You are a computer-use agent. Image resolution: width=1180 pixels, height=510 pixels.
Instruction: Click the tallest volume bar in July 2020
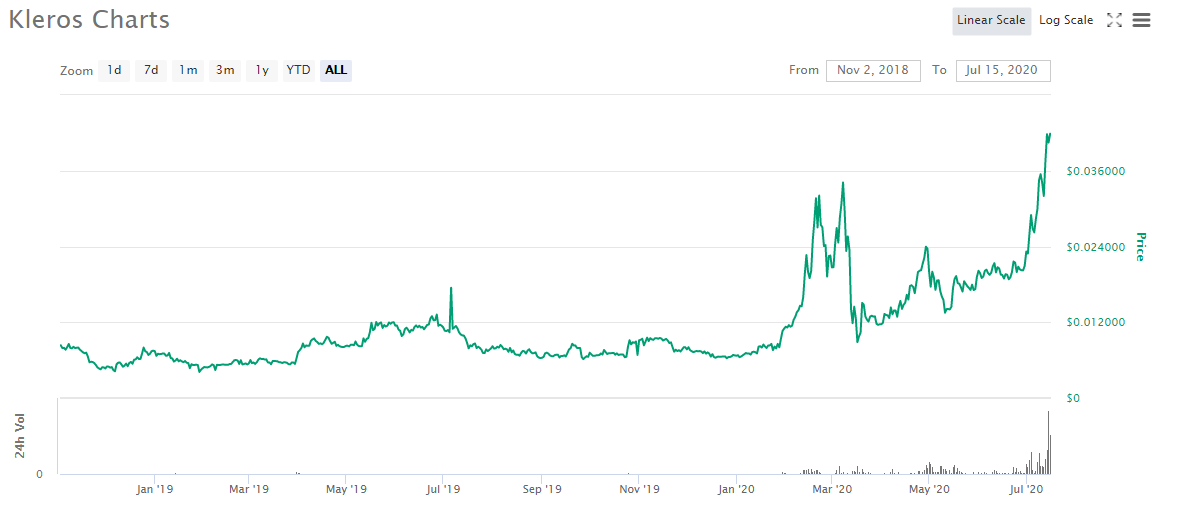tap(1048, 442)
